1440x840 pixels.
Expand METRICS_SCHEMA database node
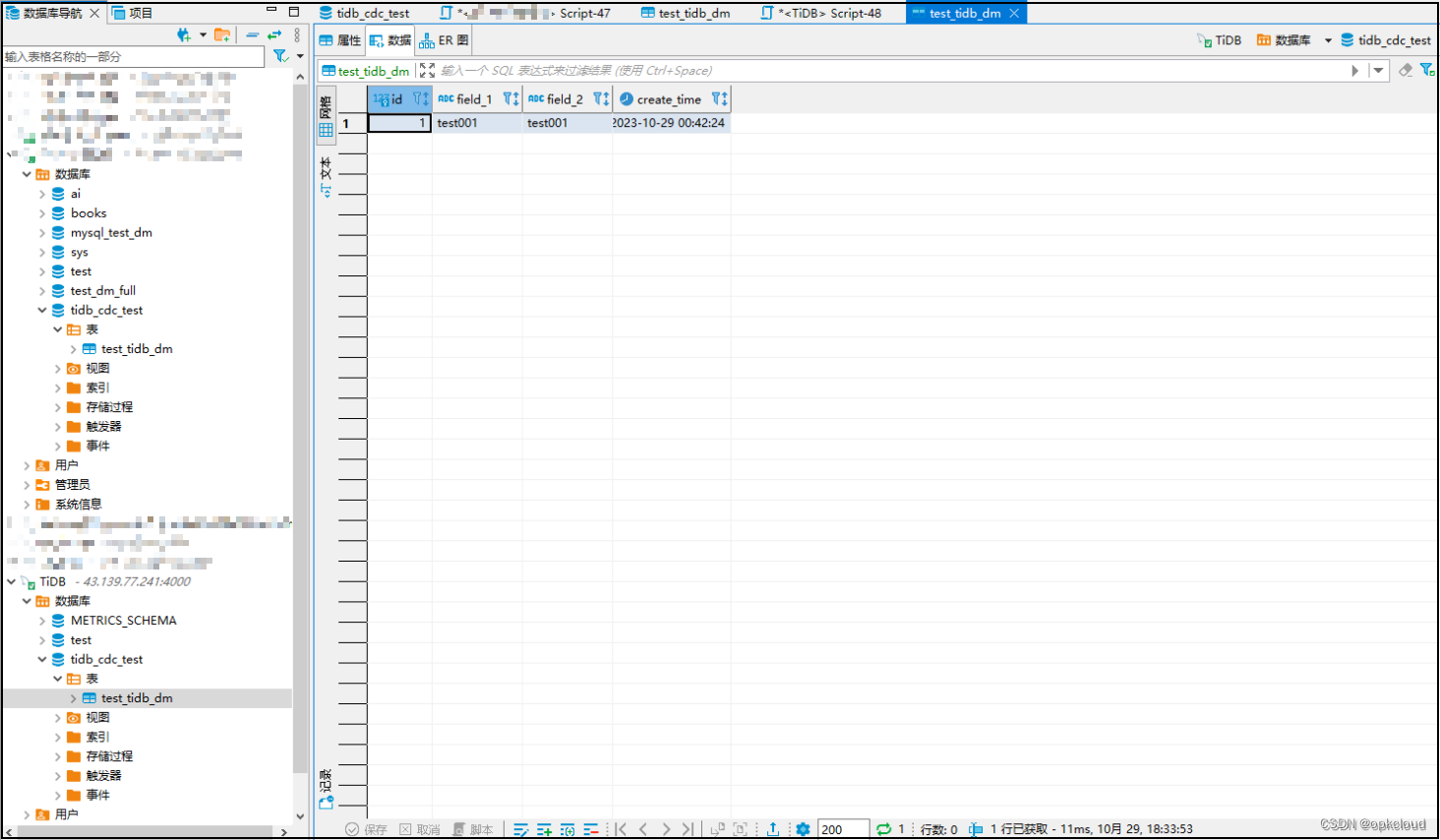[x=42, y=621]
